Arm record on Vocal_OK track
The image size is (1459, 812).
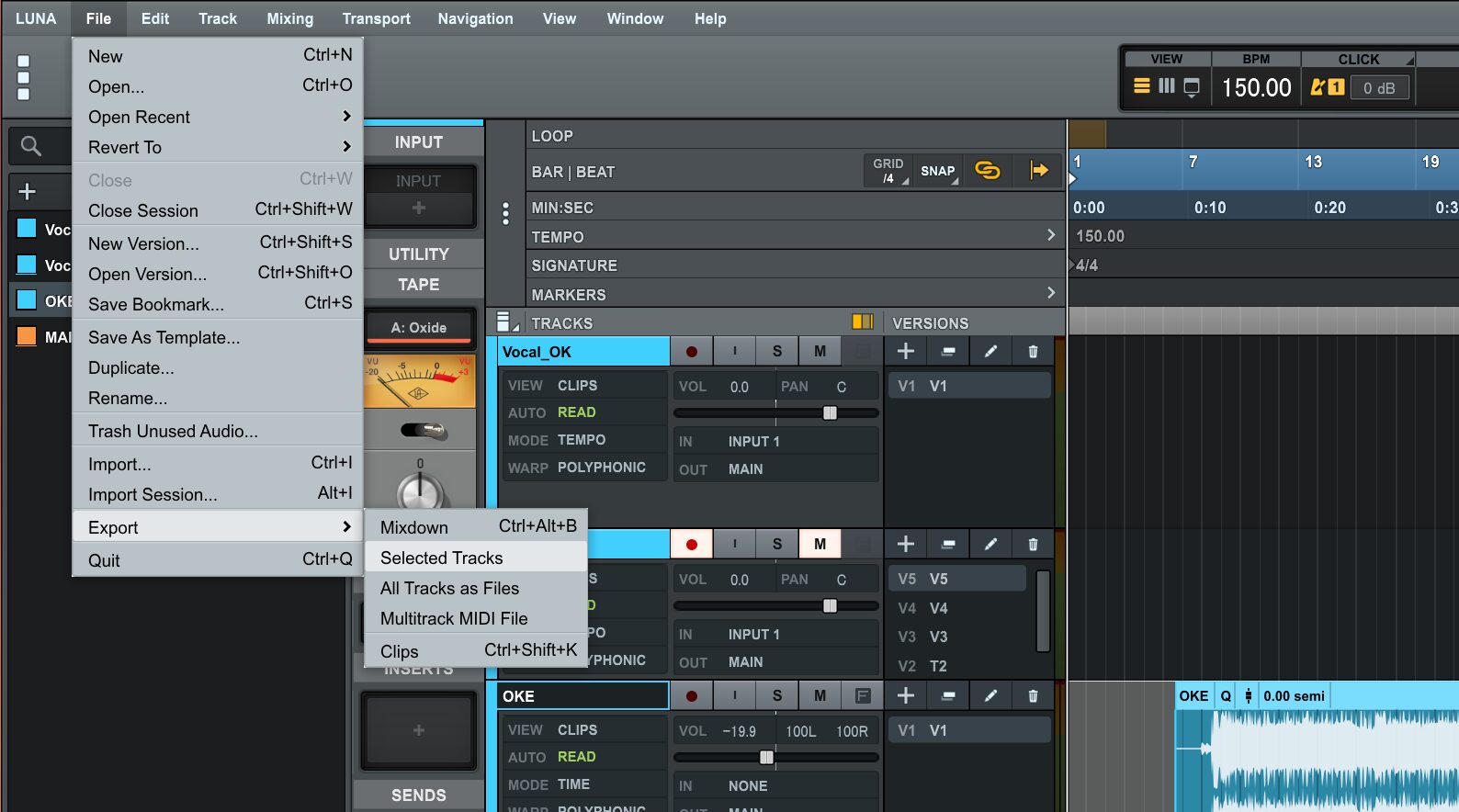[x=691, y=351]
